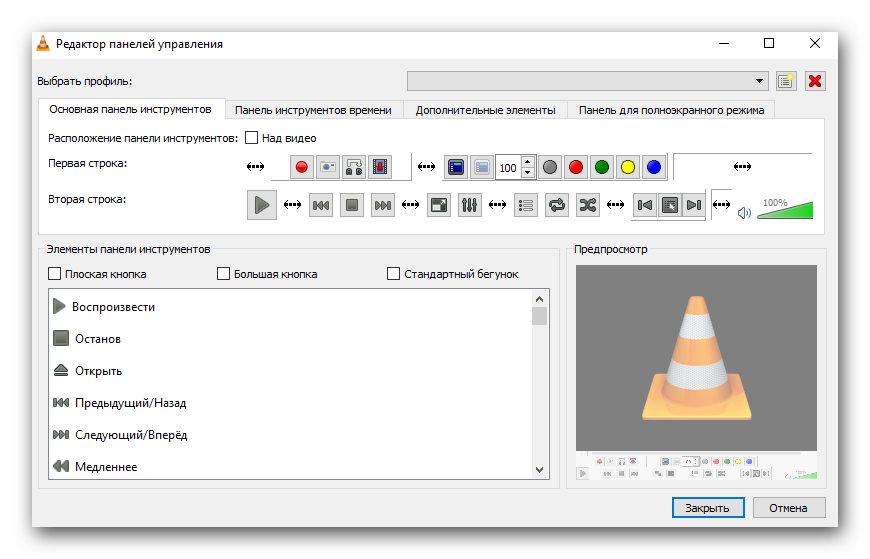Open 'Панель для полноэкранного режима' tab
This screenshot has height=559, width=870.
671,110
